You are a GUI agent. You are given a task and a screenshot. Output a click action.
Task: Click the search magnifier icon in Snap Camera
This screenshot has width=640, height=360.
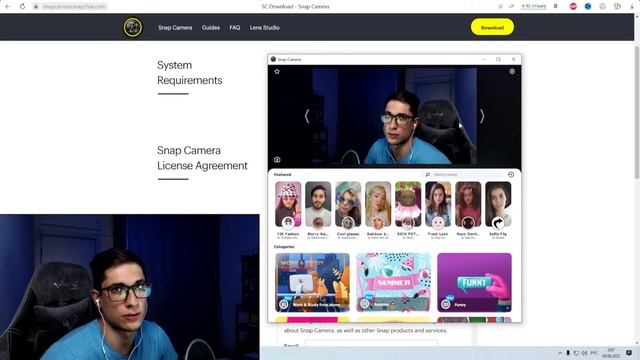pos(427,175)
